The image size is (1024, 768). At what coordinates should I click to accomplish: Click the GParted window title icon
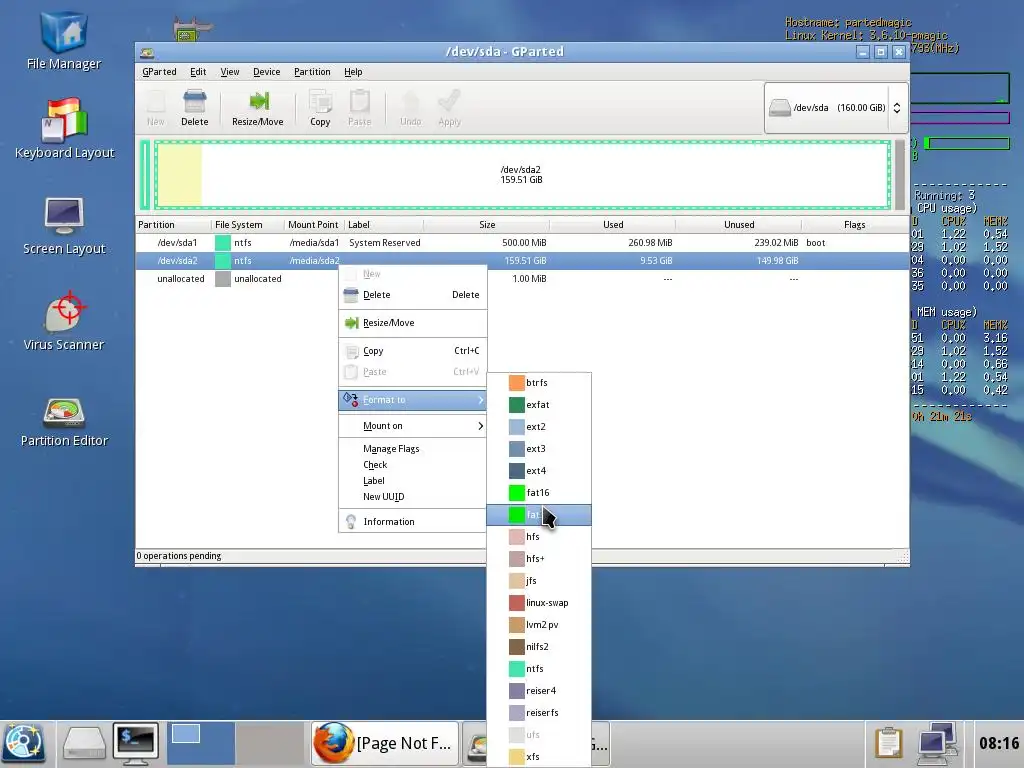pos(148,52)
